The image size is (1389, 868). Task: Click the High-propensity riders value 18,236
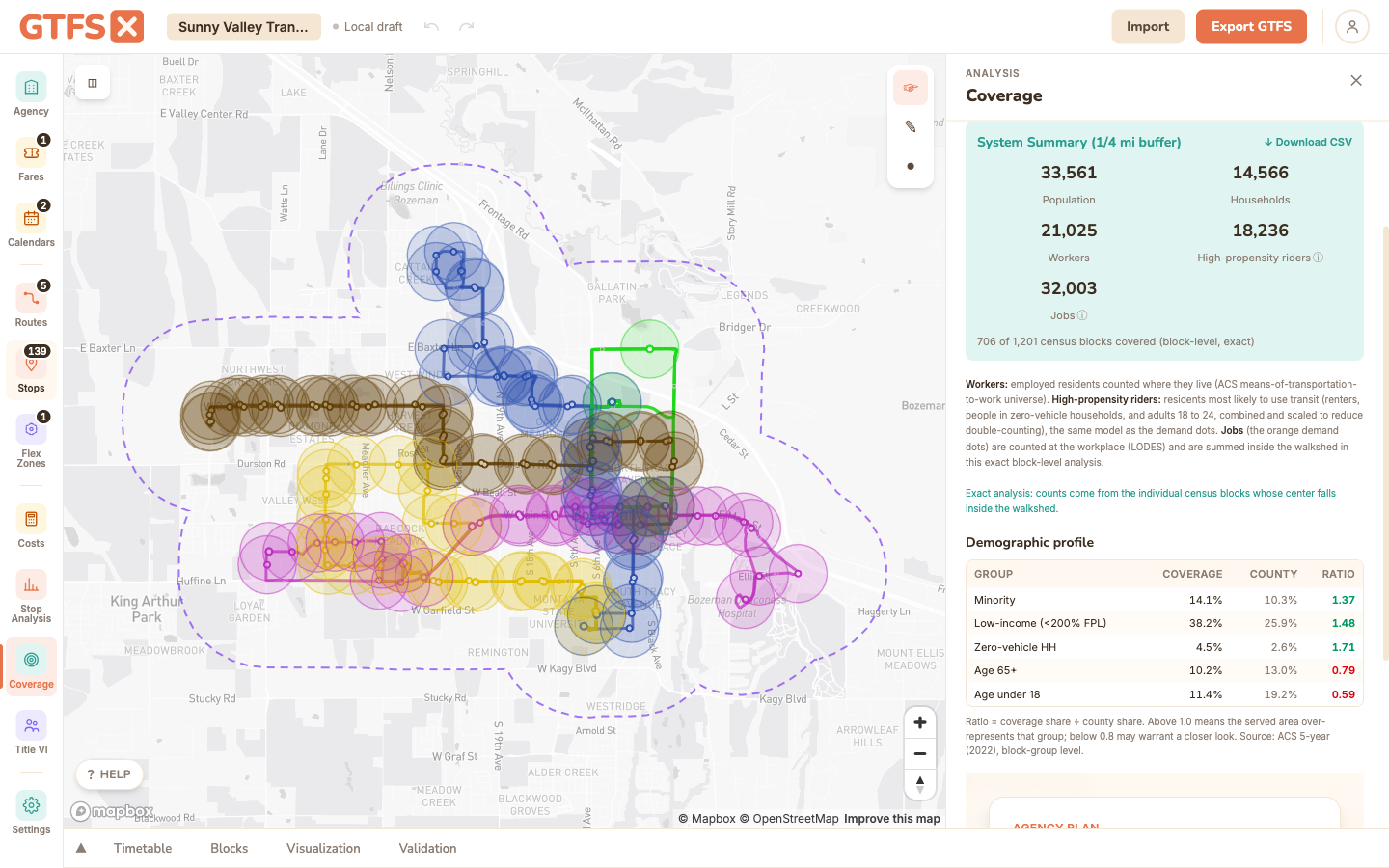tap(1260, 231)
